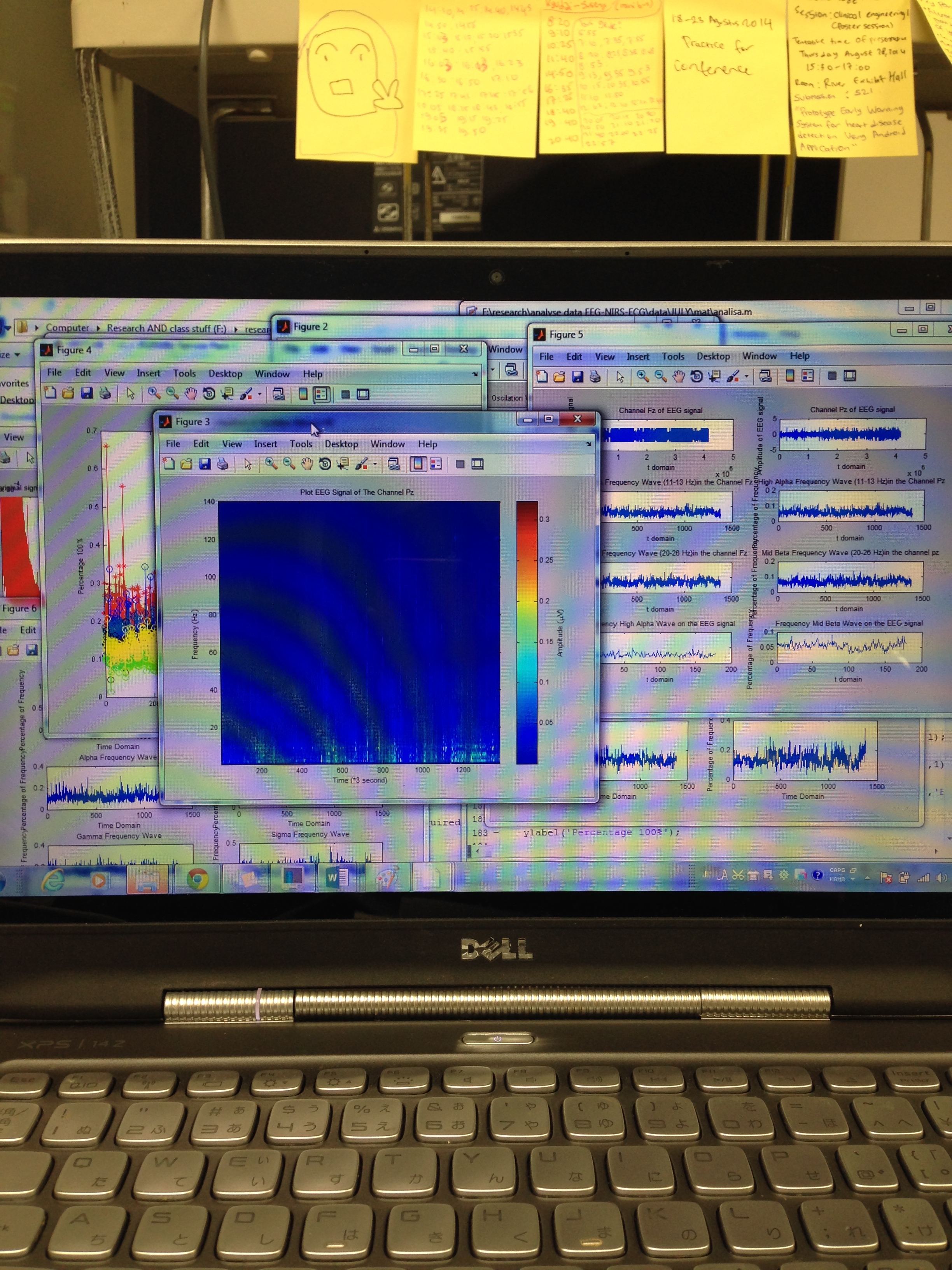
Task: Click Rotate 3D tool in Figure 3
Action: click(x=325, y=464)
